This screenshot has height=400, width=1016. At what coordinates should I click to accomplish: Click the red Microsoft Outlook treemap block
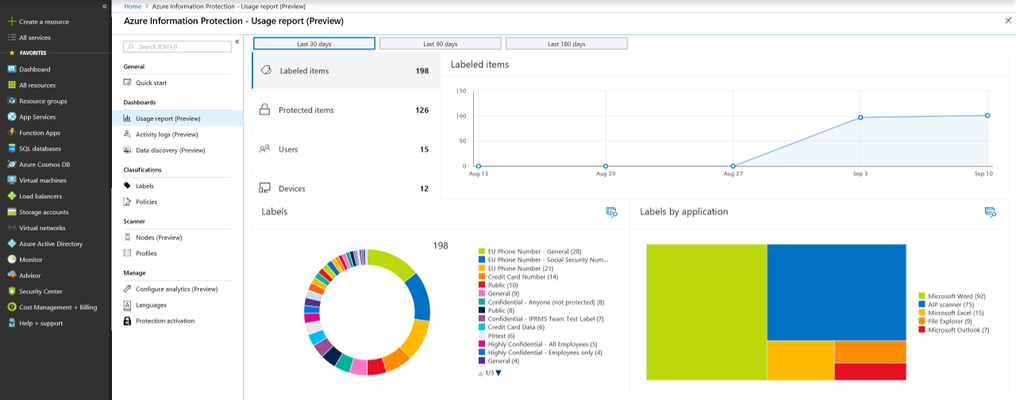(x=870, y=371)
